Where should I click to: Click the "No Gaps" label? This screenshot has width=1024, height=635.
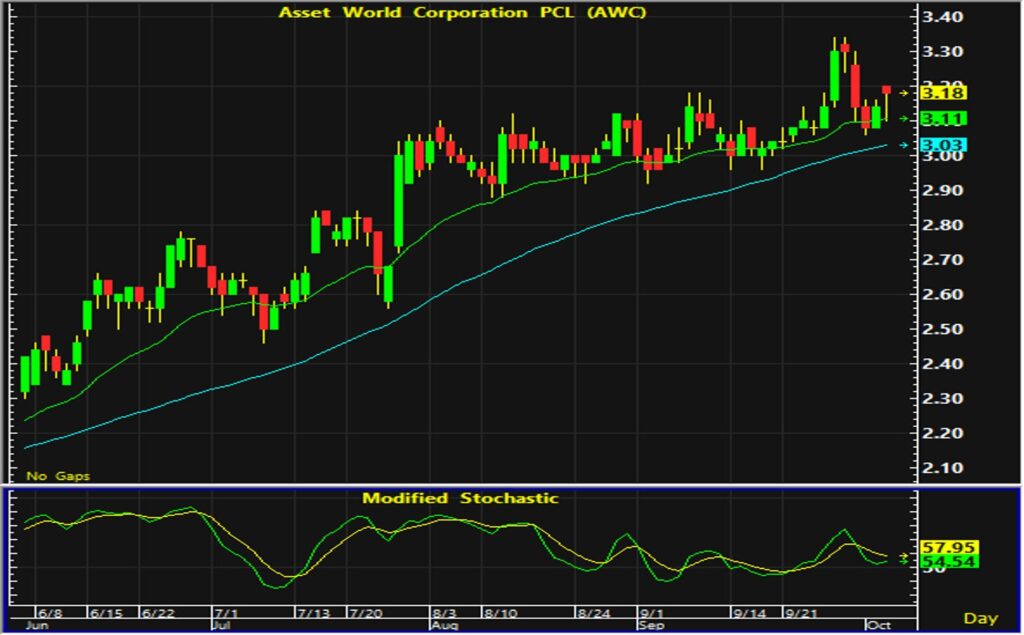[58, 476]
